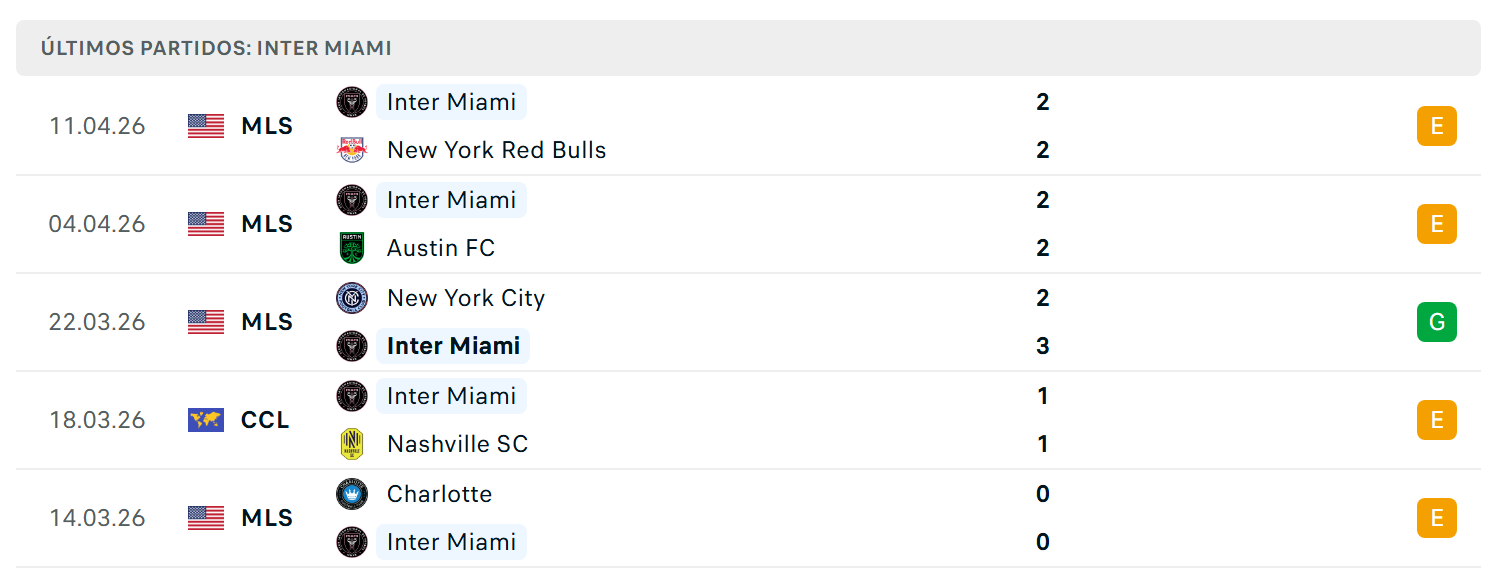Click the green G result badge

coord(1437,322)
